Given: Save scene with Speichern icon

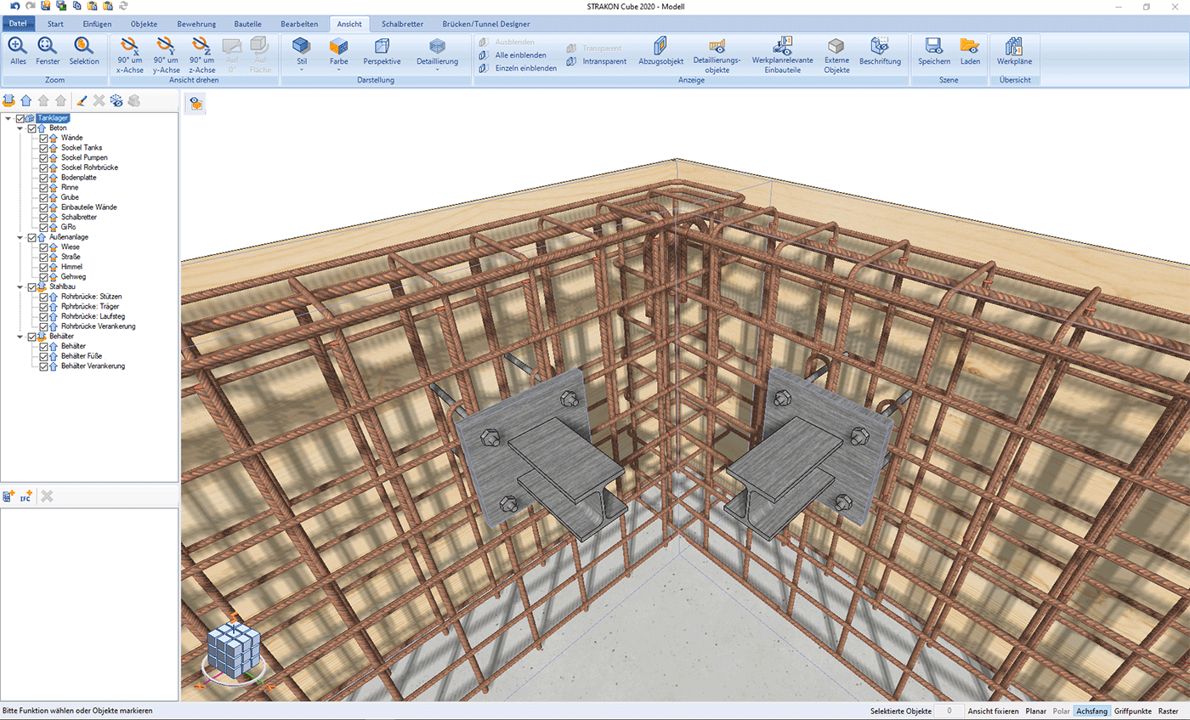Looking at the screenshot, I should 934,48.
